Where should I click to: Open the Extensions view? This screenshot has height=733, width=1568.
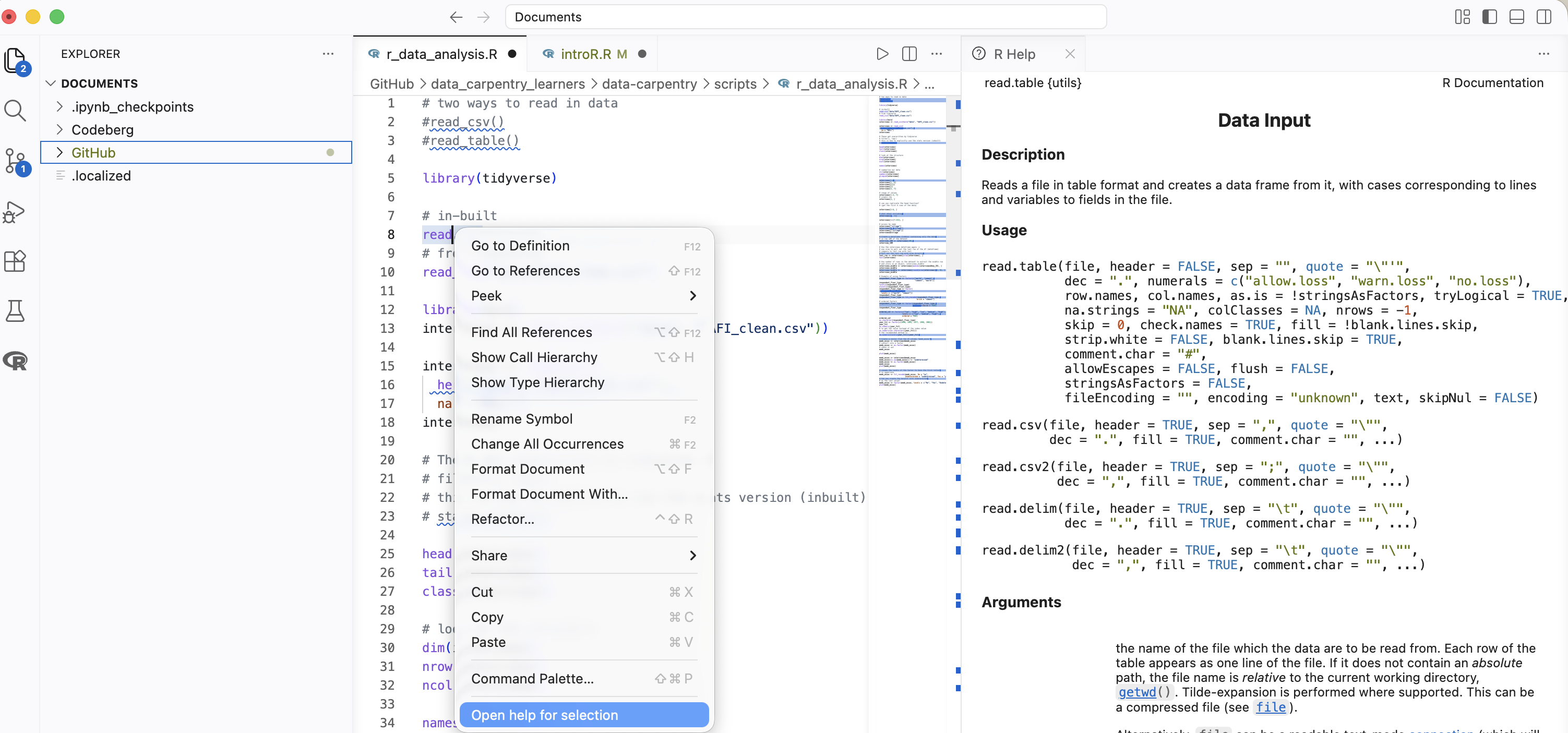(x=15, y=261)
